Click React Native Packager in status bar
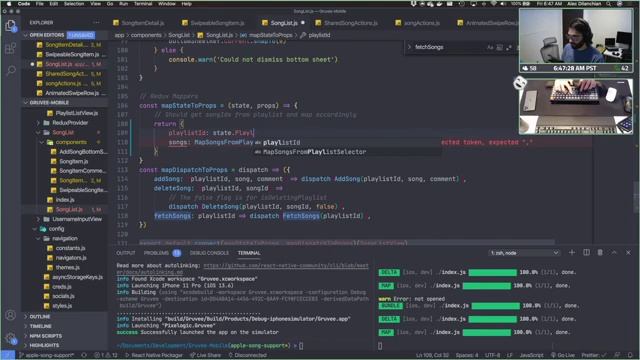The width and height of the screenshot is (640, 360). tap(153, 355)
